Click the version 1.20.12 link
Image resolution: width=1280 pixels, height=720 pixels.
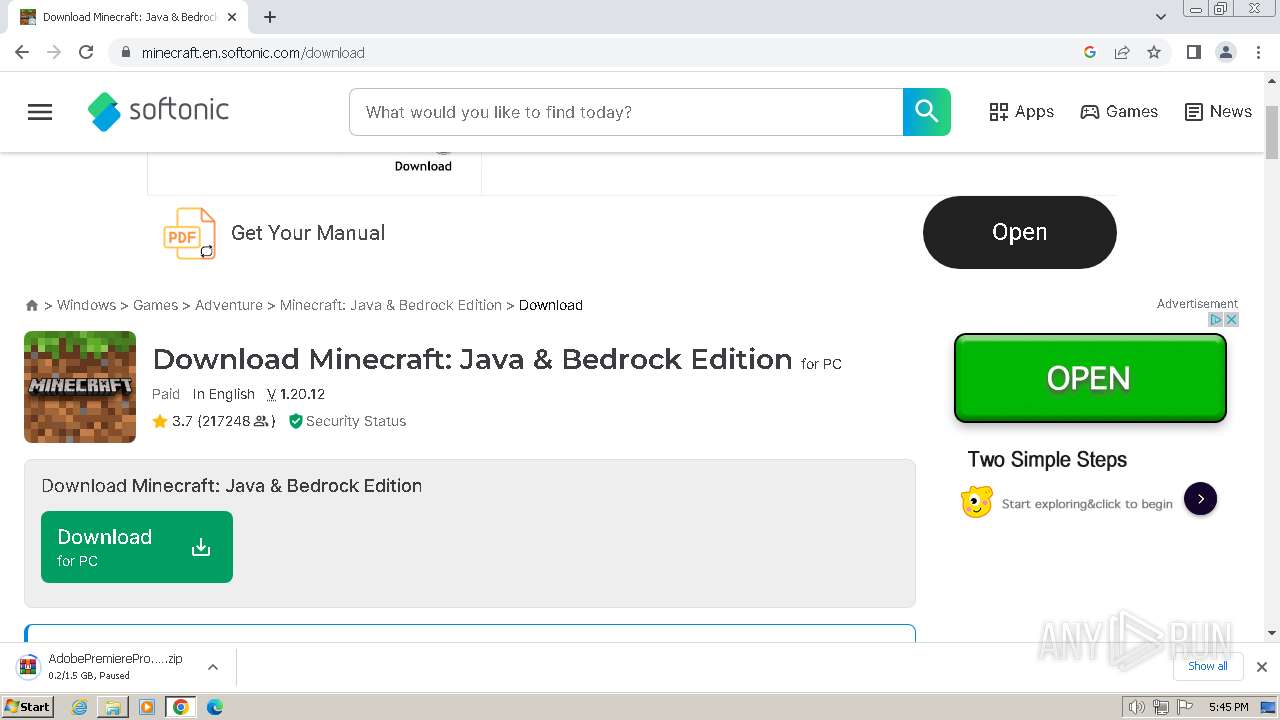pyautogui.click(x=296, y=394)
